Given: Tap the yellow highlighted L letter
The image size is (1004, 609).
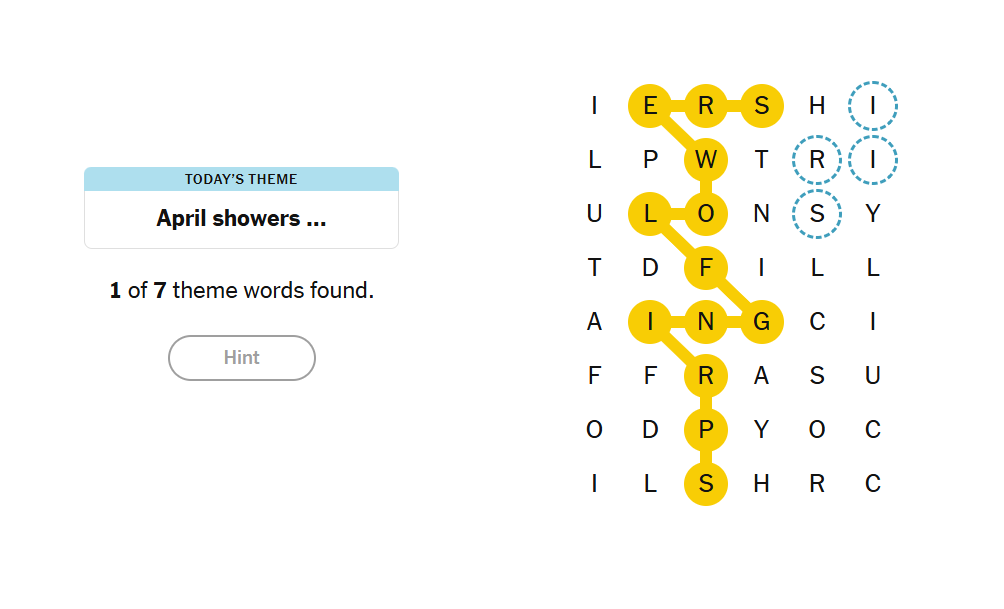Looking at the screenshot, I should pos(650,214).
